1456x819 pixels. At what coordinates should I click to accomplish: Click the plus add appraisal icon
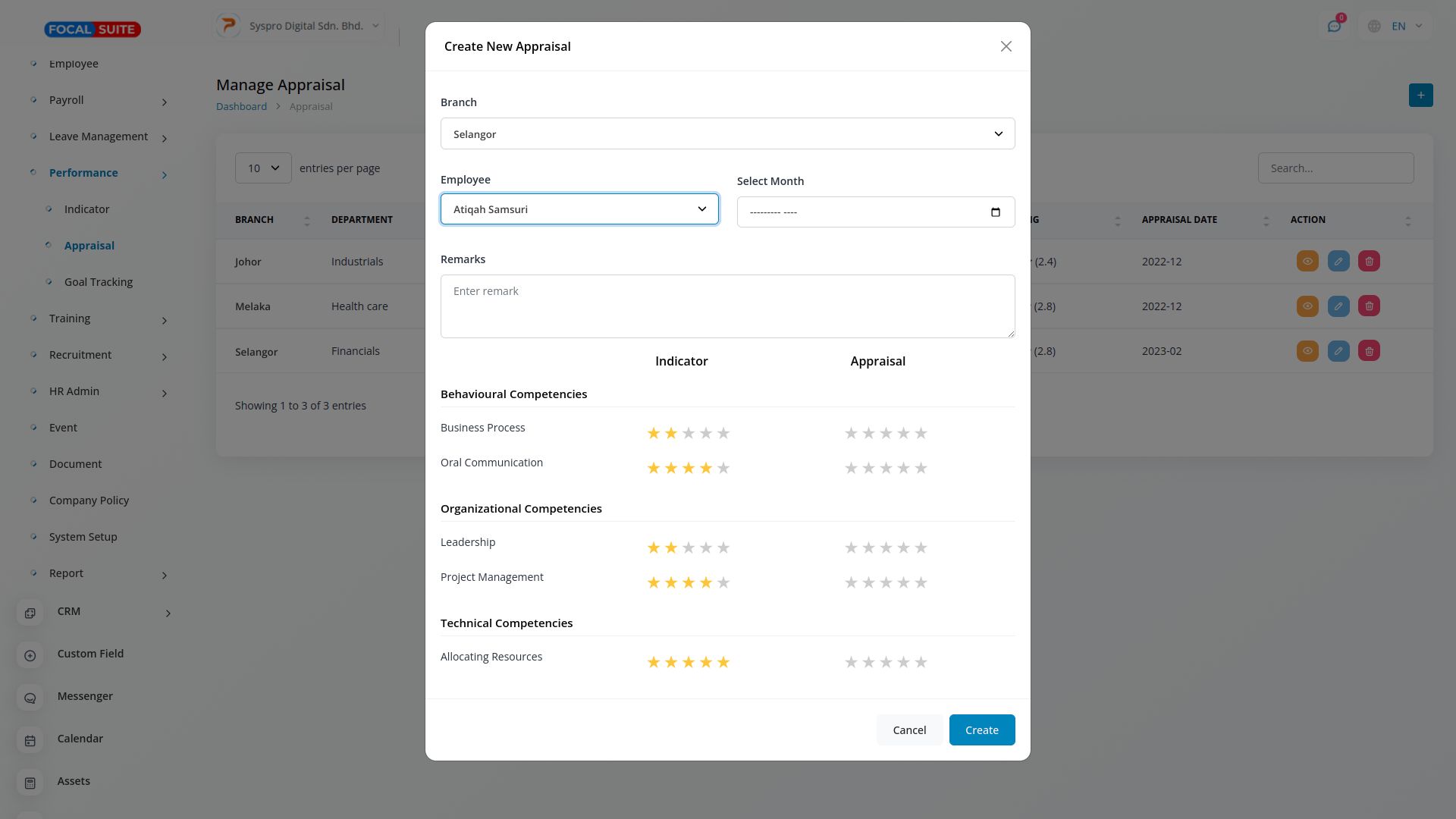click(x=1420, y=96)
